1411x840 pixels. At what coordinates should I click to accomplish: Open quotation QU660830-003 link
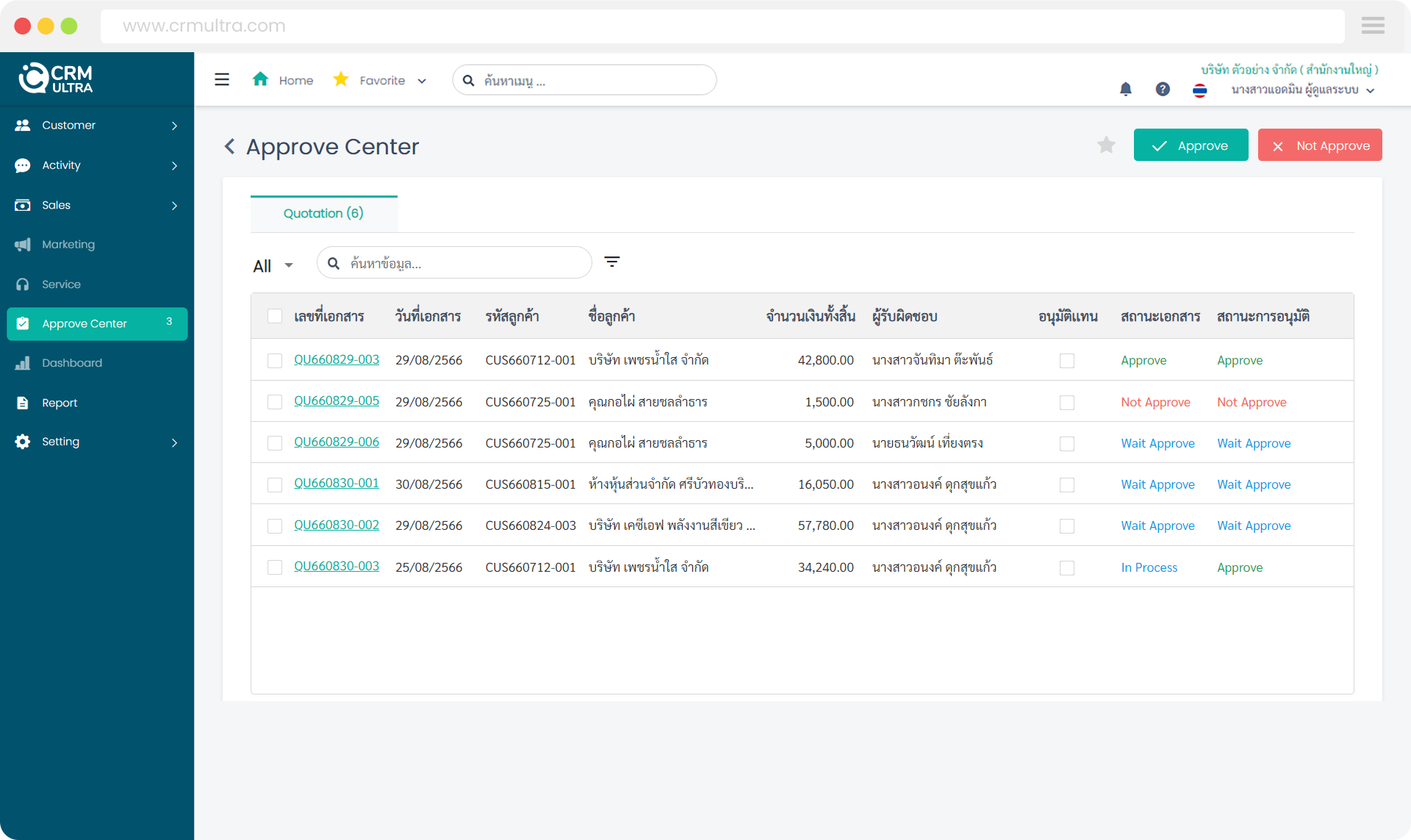click(337, 566)
